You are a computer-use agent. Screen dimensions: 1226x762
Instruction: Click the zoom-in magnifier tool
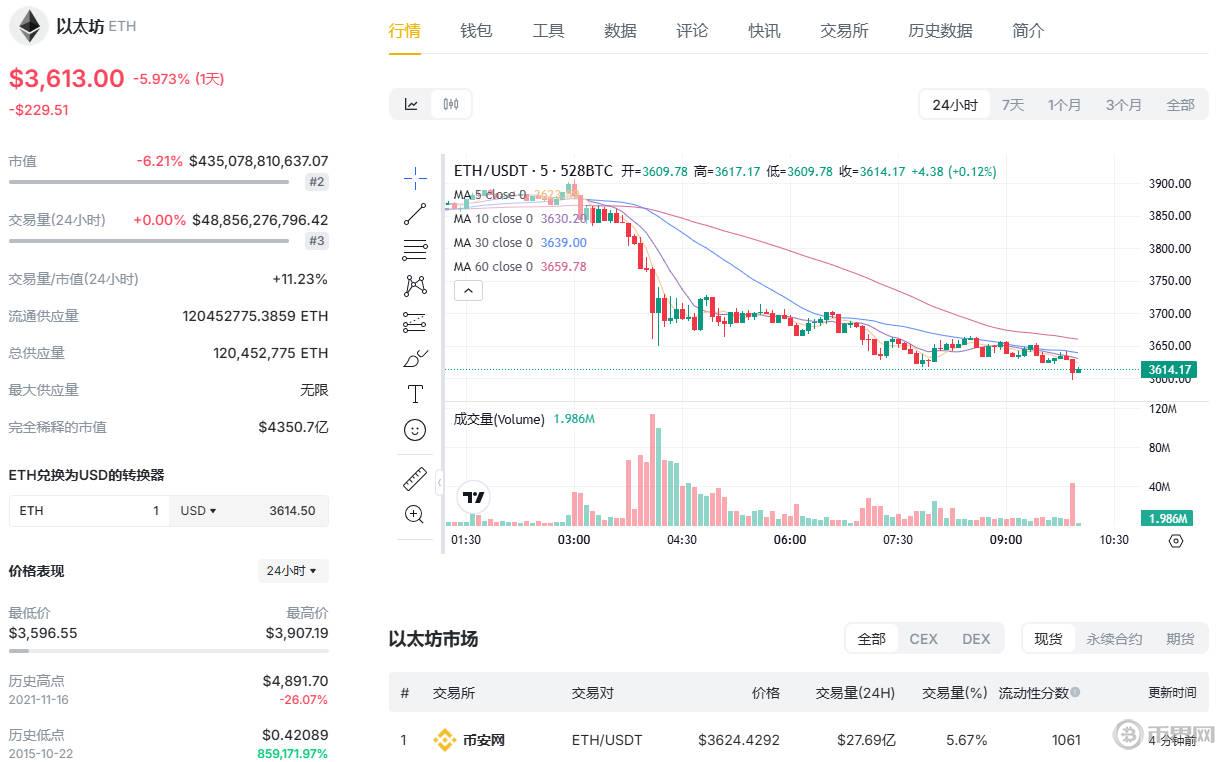click(415, 514)
